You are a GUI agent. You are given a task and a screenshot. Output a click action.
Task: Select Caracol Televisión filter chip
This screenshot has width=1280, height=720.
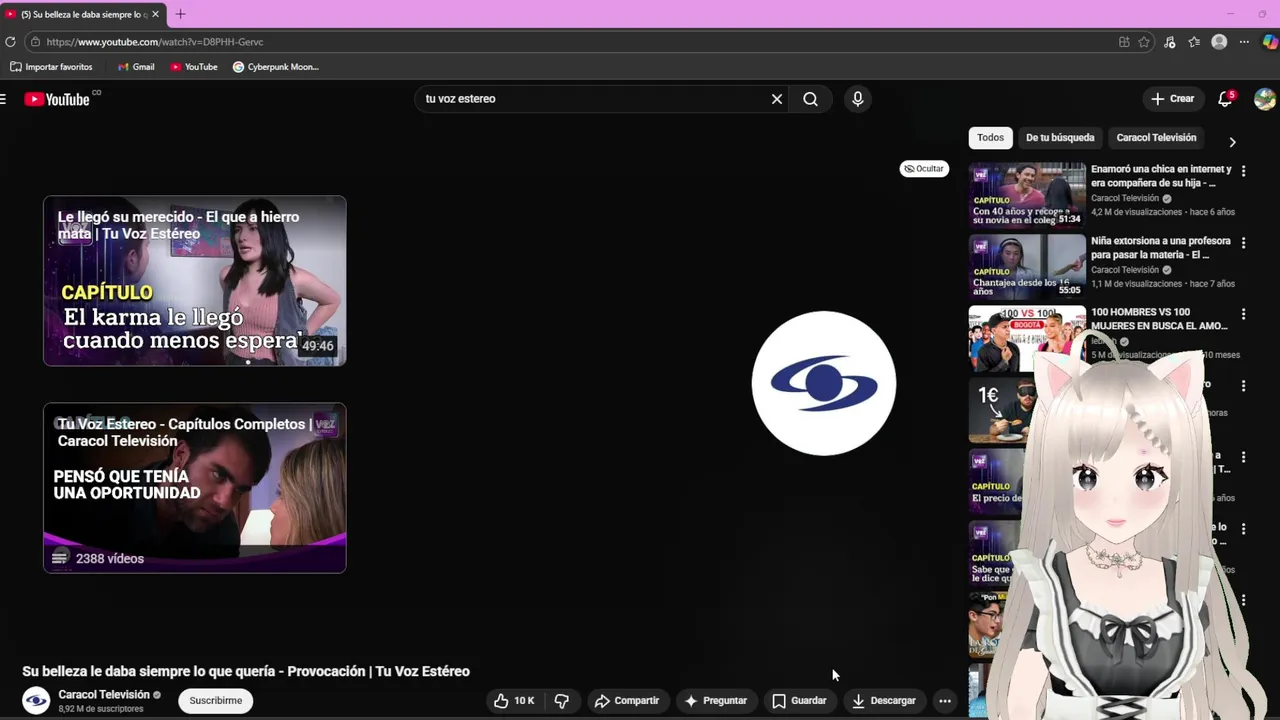(x=1156, y=138)
